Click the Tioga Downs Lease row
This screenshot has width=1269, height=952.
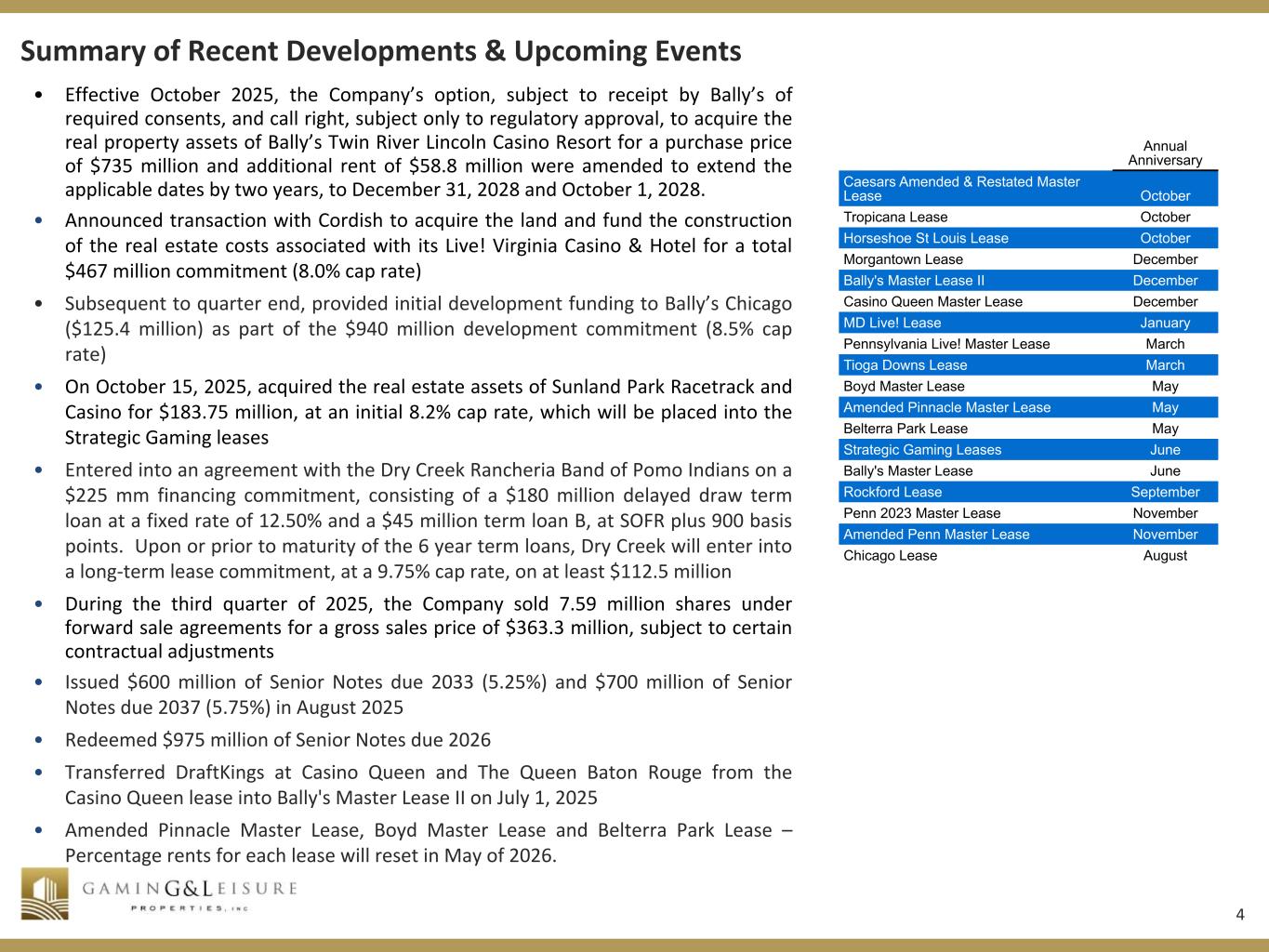[1027, 365]
